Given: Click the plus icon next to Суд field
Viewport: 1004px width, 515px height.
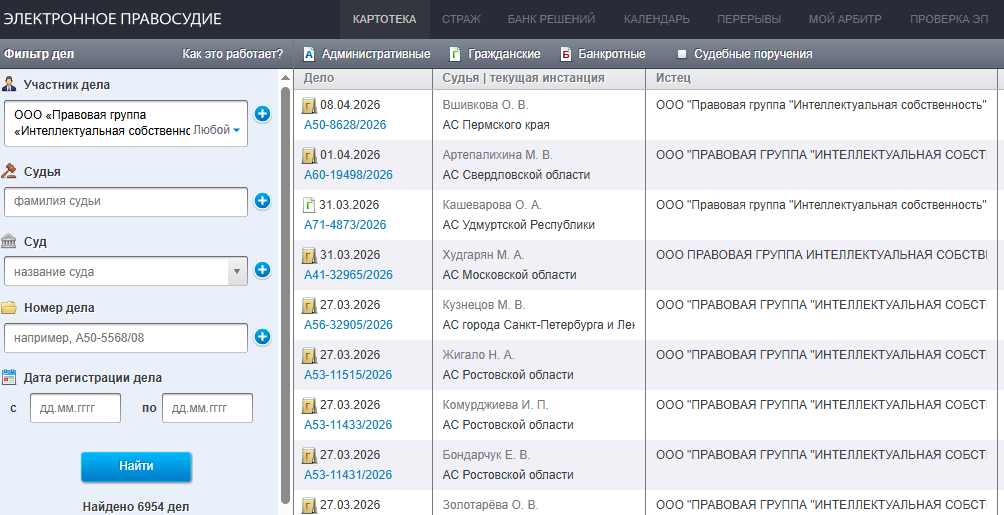Looking at the screenshot, I should coord(263,270).
